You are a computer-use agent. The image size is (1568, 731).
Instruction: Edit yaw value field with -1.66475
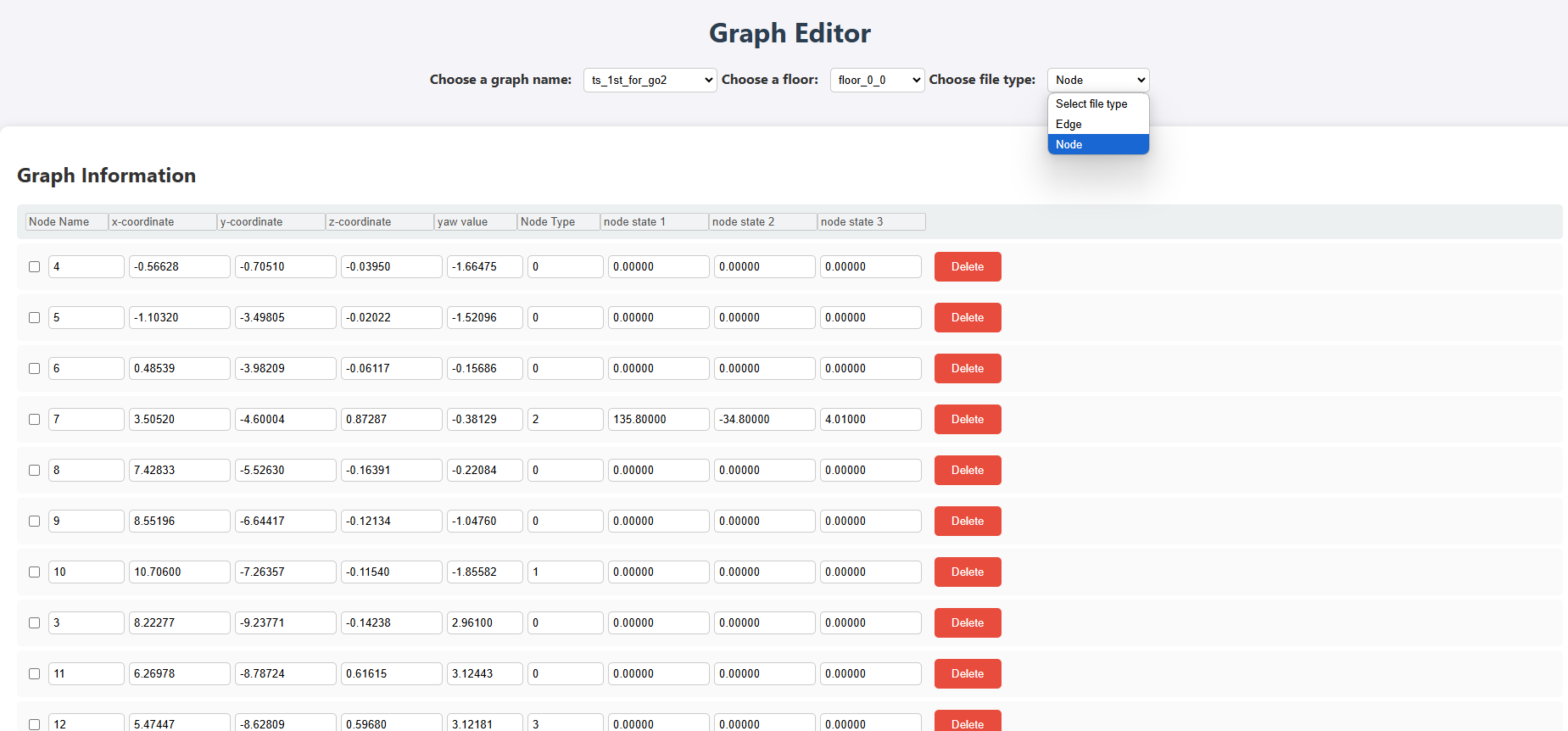click(485, 266)
